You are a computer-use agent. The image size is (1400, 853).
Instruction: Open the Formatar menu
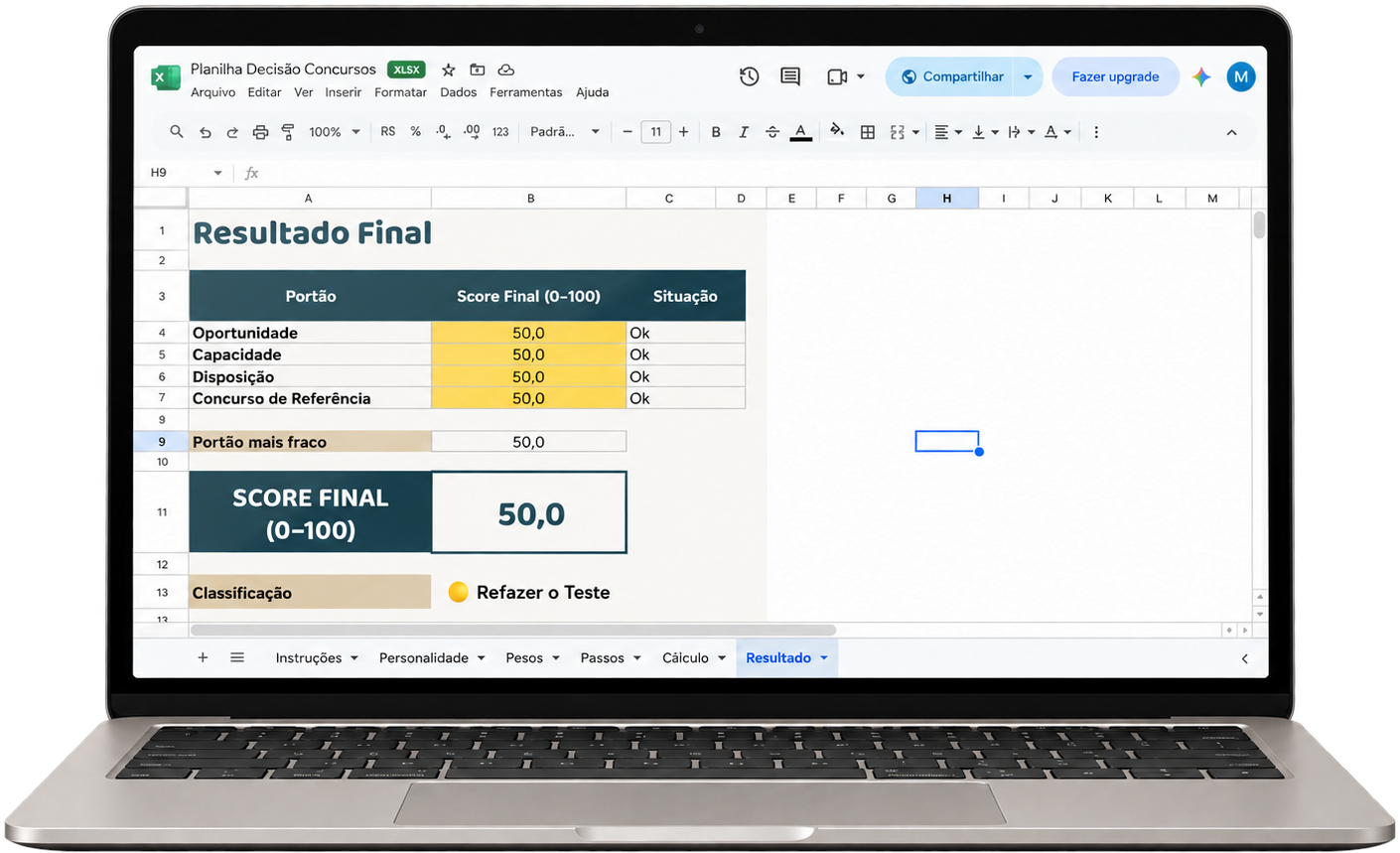coord(400,92)
